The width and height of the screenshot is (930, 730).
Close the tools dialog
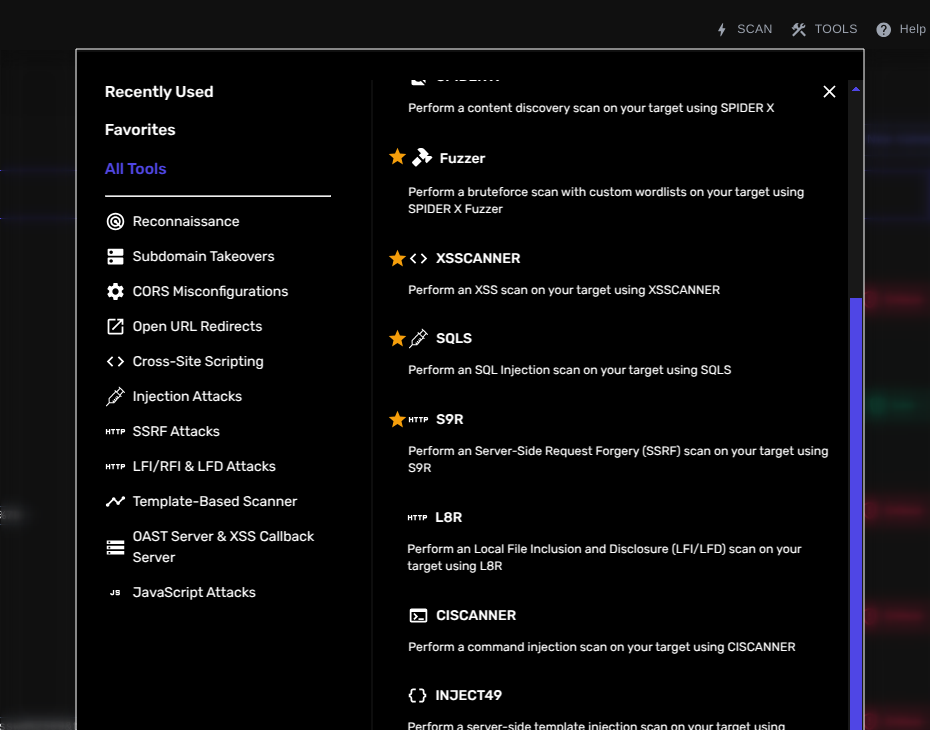pyautogui.click(x=829, y=91)
